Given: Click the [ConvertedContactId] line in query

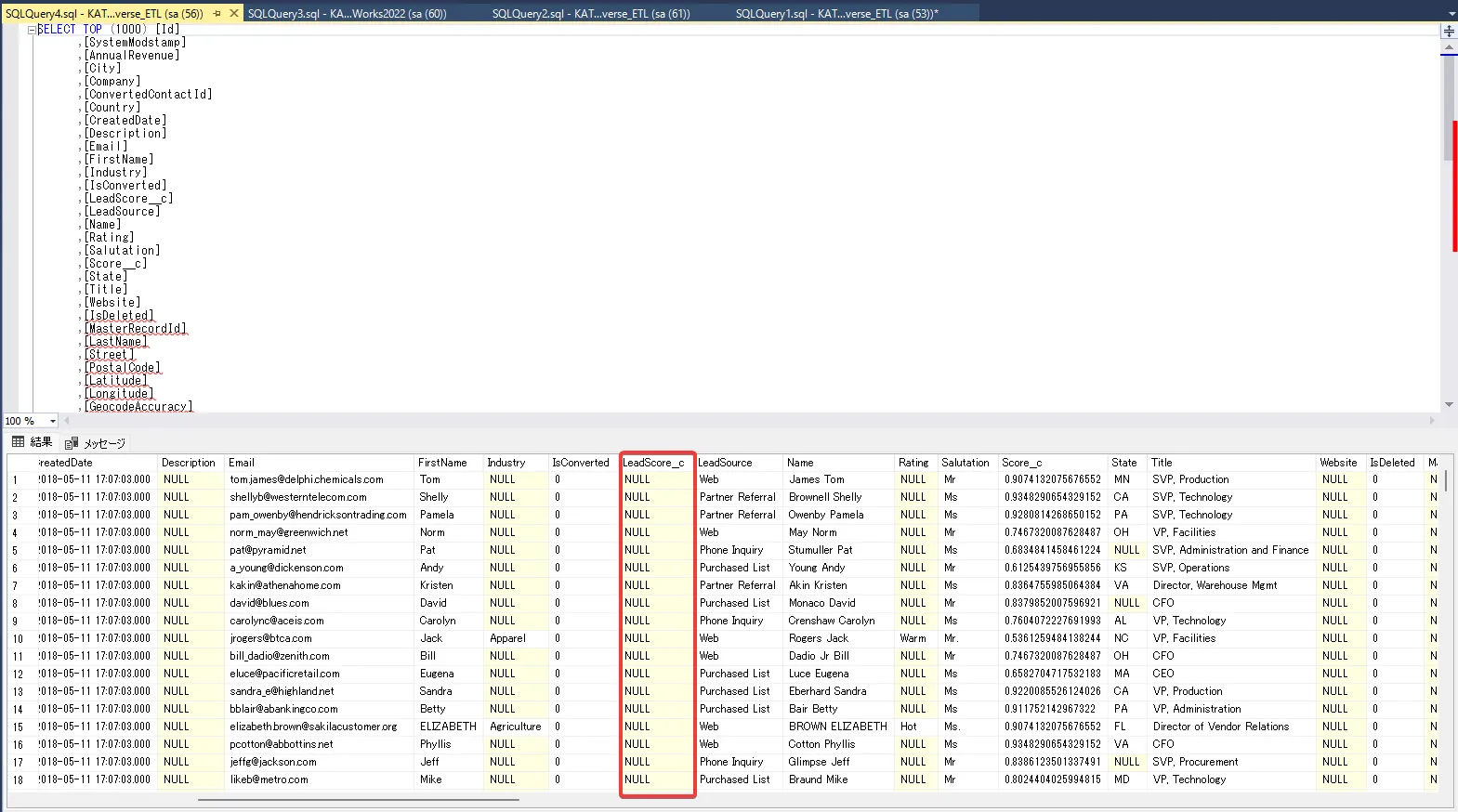Looking at the screenshot, I should point(148,95).
